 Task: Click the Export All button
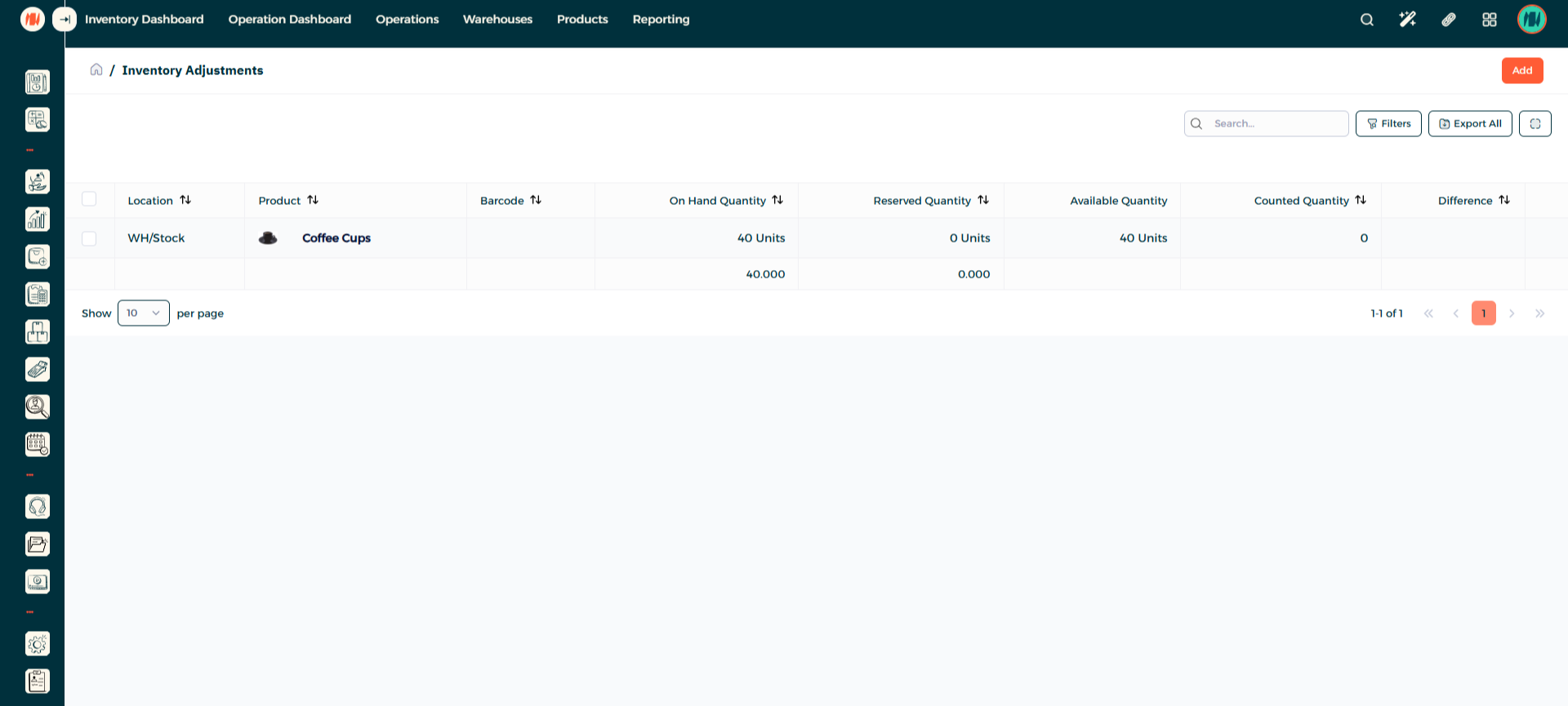click(1470, 124)
